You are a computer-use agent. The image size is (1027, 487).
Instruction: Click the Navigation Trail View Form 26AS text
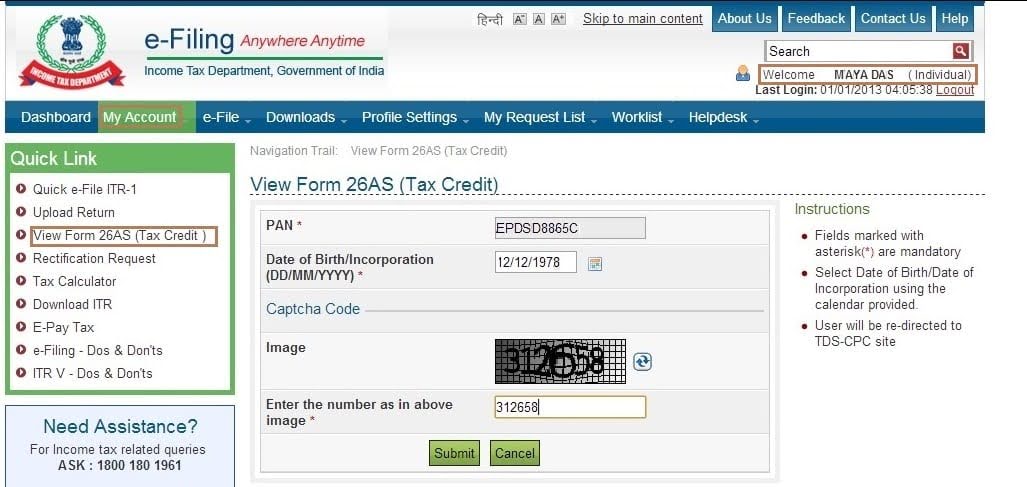(429, 151)
